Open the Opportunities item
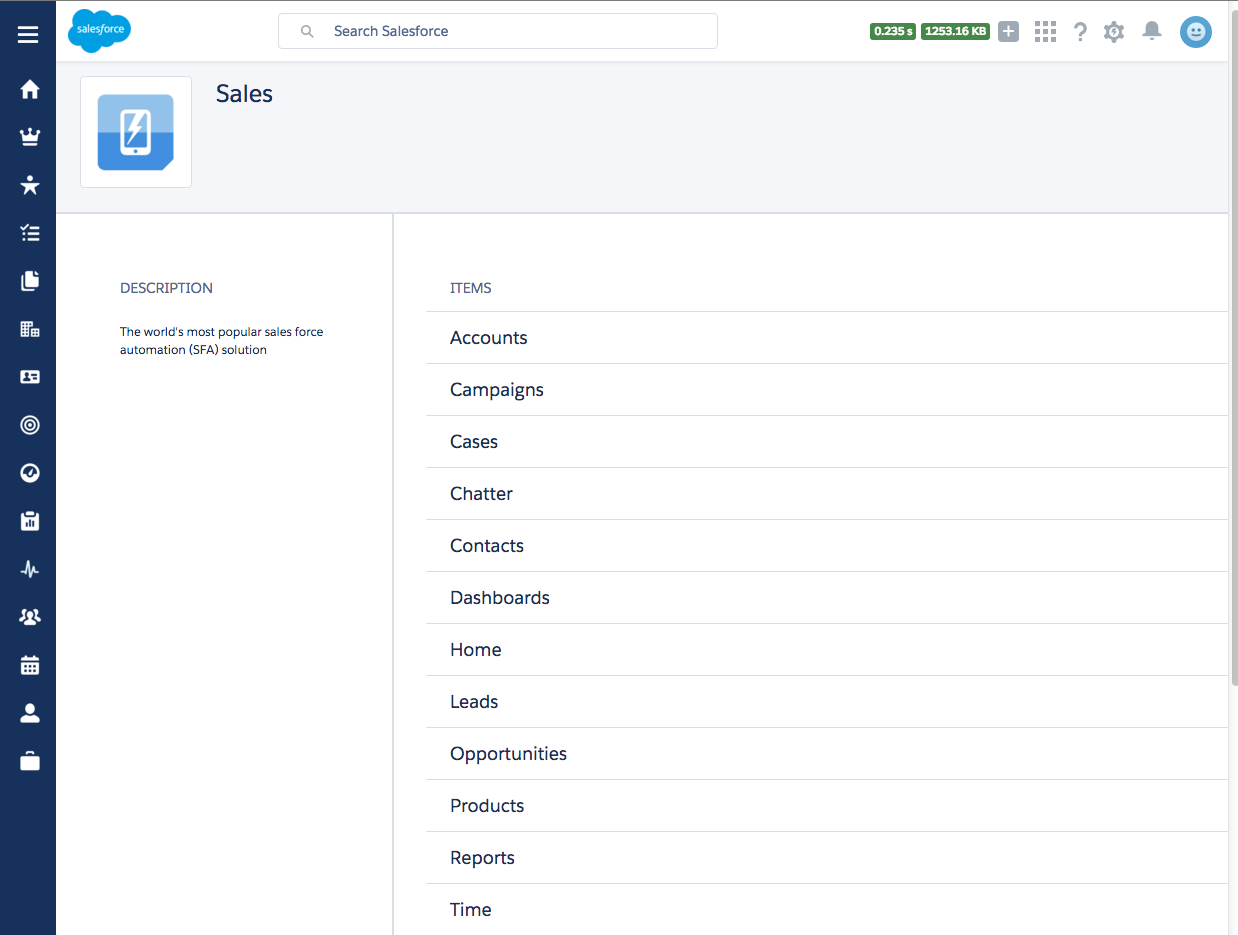1238x935 pixels. tap(827, 754)
